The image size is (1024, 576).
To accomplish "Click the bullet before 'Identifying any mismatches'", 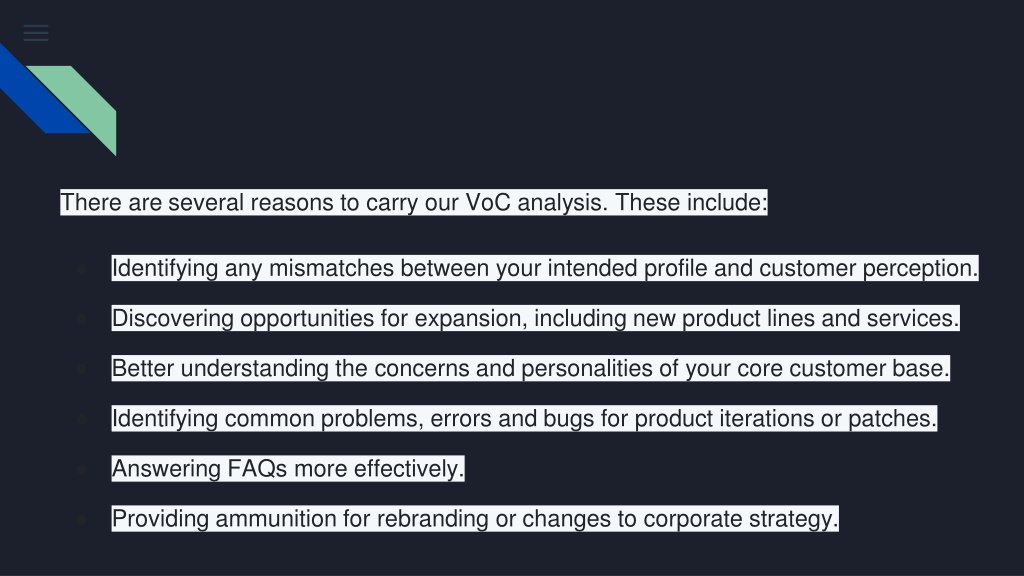I will click(82, 268).
